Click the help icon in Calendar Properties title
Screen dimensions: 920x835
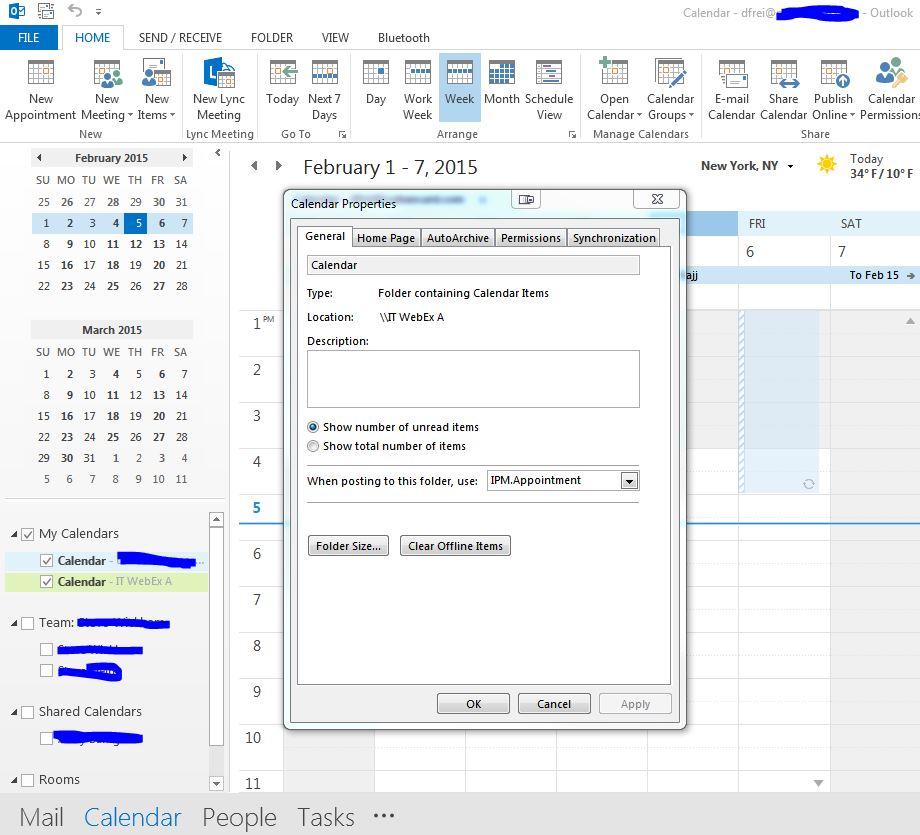click(526, 200)
